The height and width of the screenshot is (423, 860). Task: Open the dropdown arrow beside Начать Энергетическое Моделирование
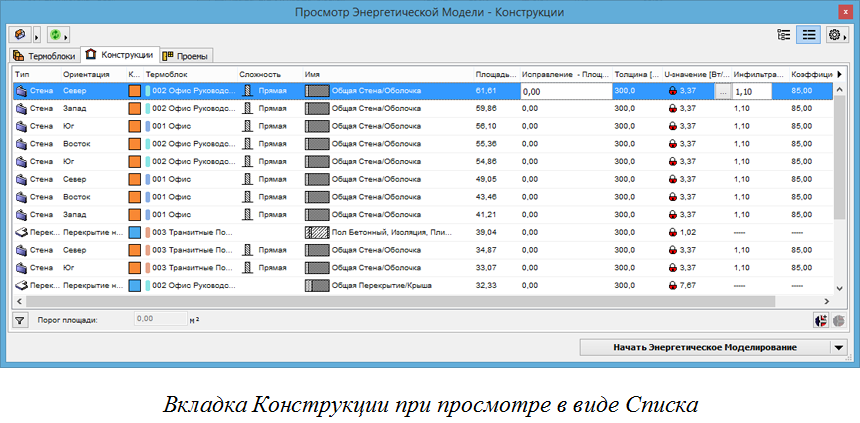click(839, 347)
